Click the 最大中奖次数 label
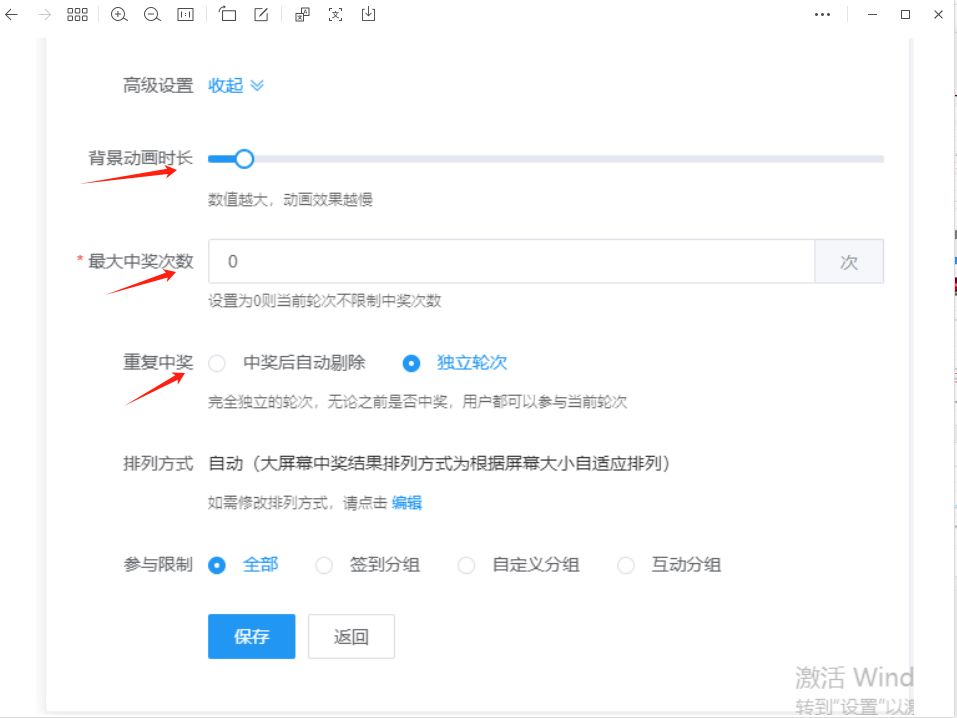This screenshot has width=957, height=718. click(140, 261)
